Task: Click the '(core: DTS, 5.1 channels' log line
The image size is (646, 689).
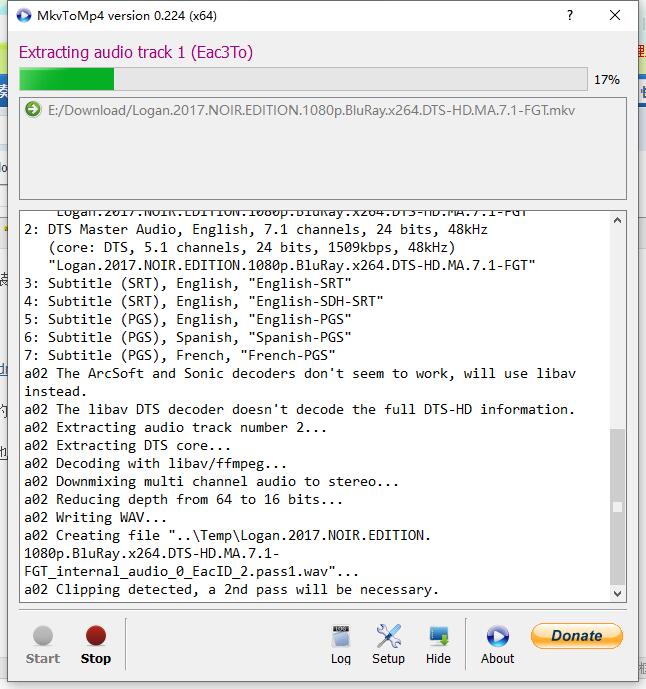Action: [x=252, y=247]
